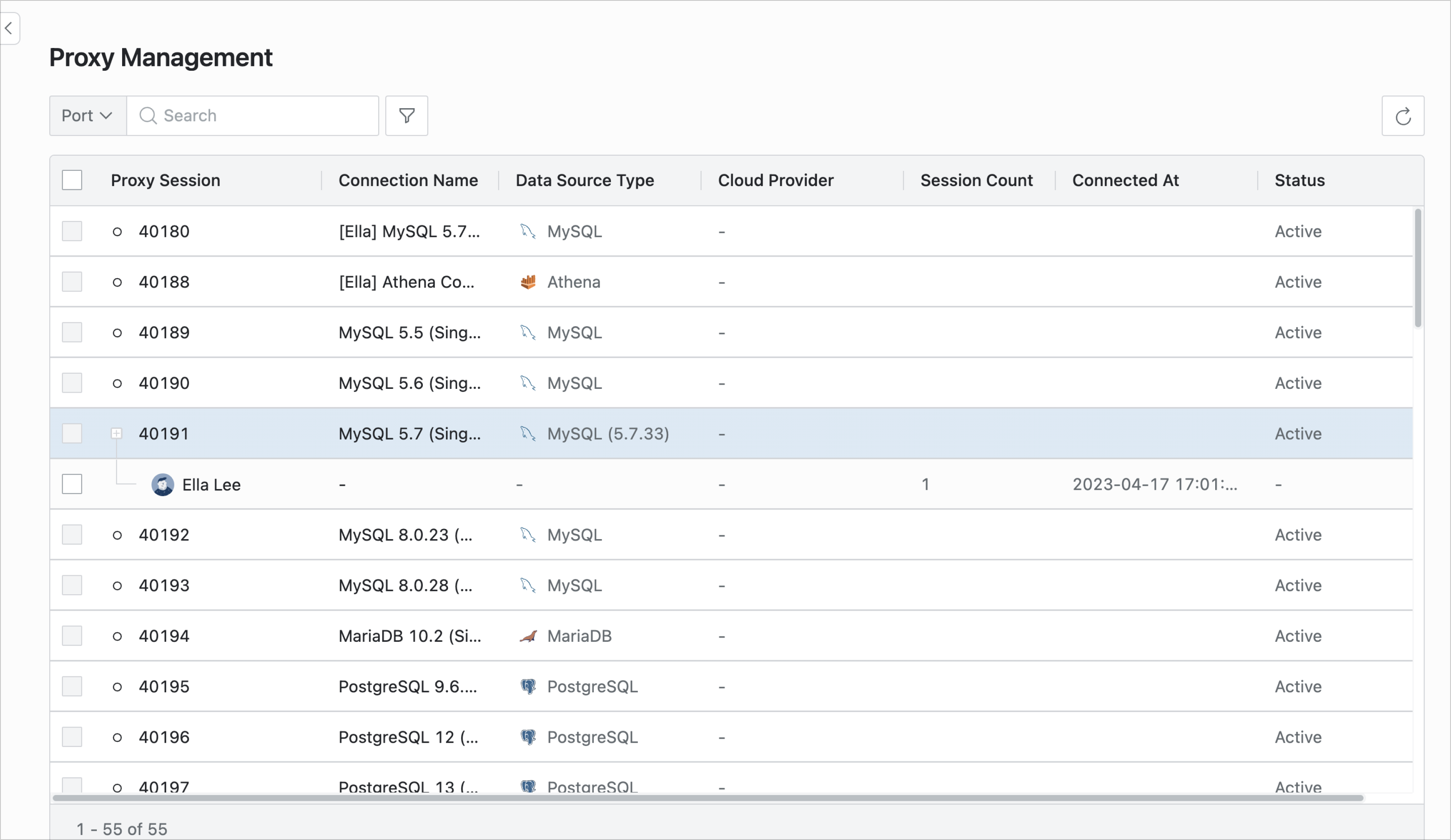Image resolution: width=1451 pixels, height=840 pixels.
Task: Collapse the sidebar with the back chevron
Action: coord(9,28)
